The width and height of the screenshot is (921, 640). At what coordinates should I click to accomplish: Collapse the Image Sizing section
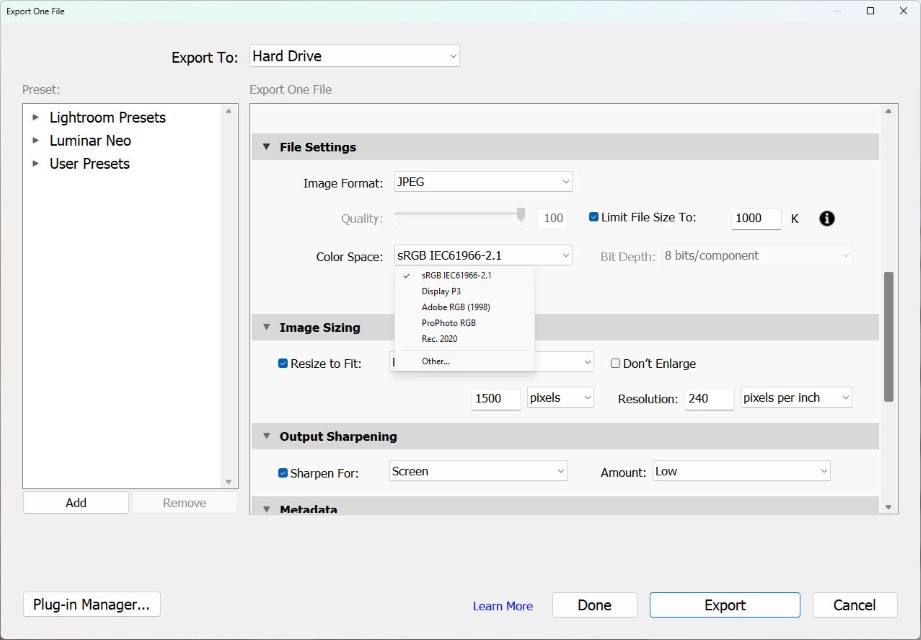[266, 327]
